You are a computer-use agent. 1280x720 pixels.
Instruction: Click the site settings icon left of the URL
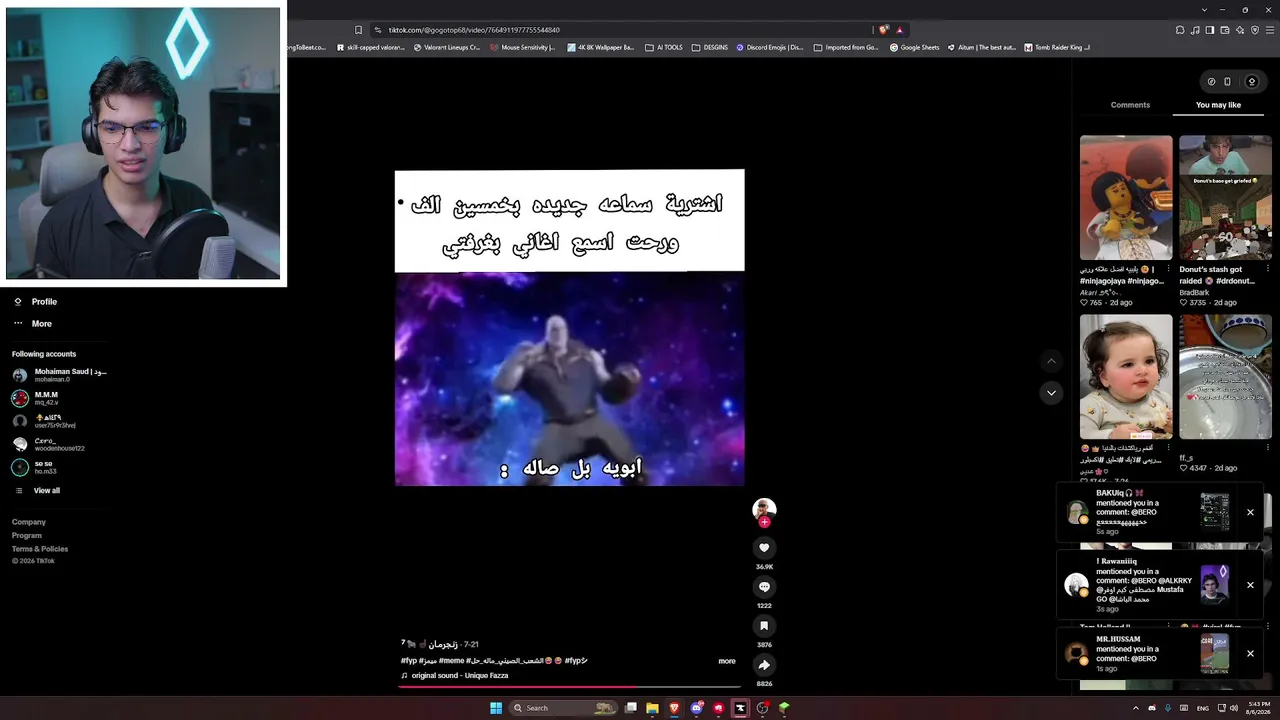(x=379, y=30)
